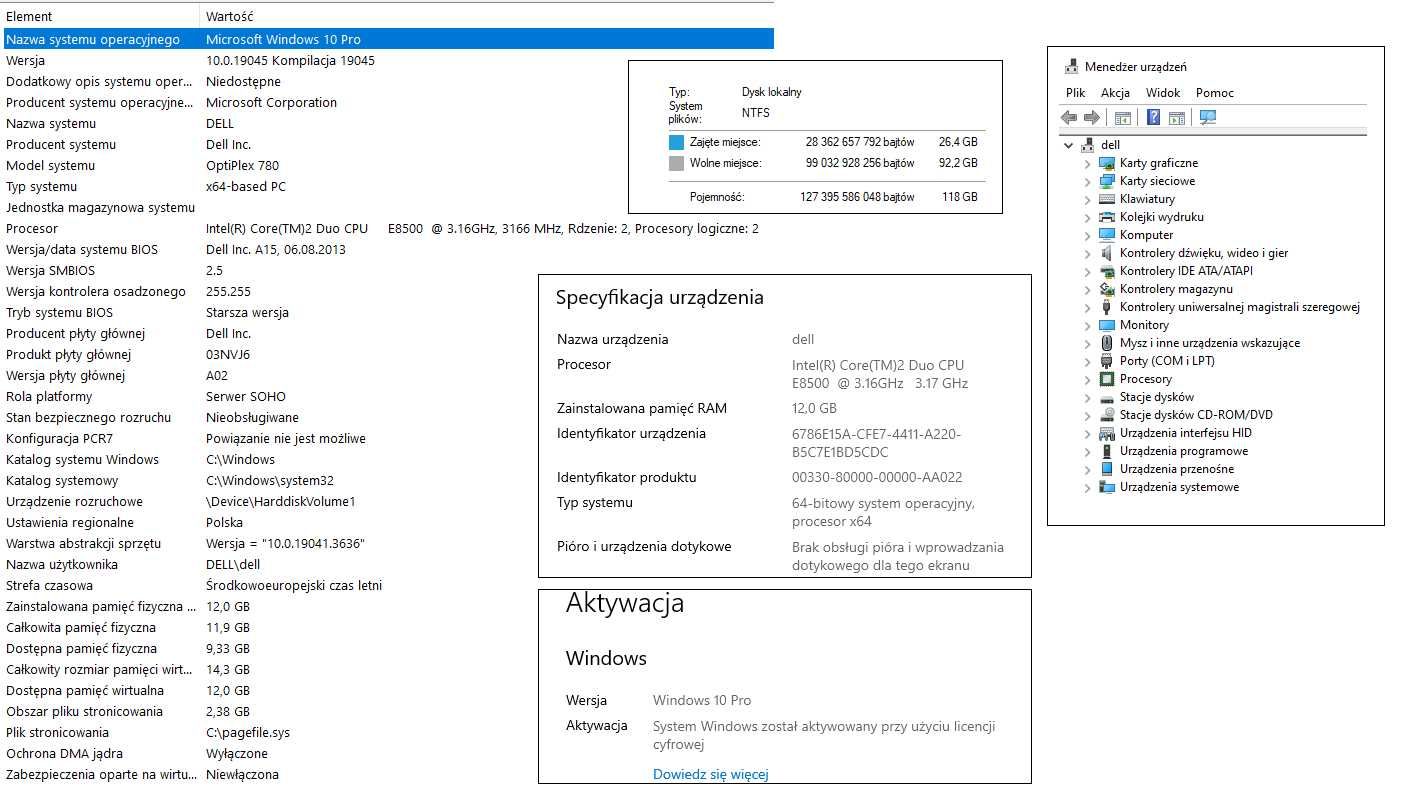Scan for hardware changes via monitor icon
The image size is (1420, 790).
1208,118
